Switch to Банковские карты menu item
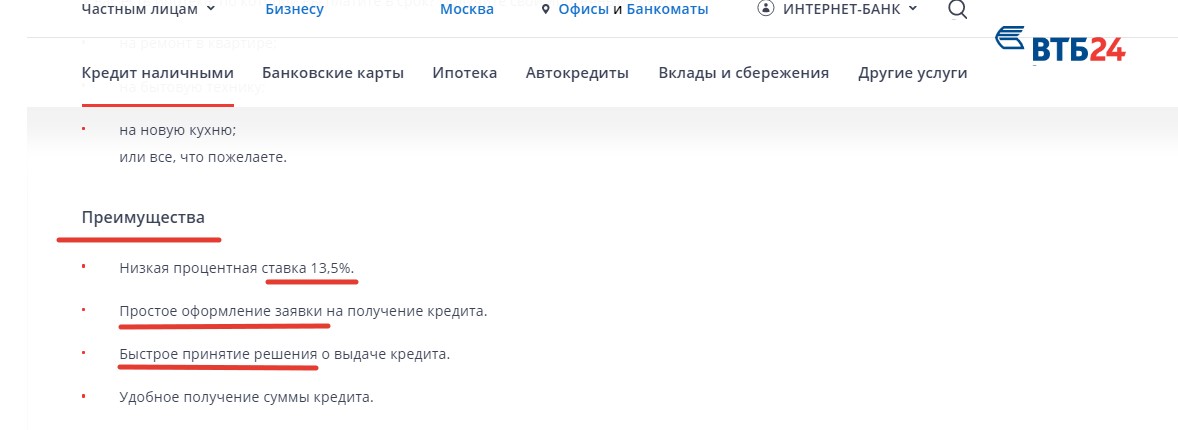Viewport: 1178px width, 430px height. tap(333, 73)
